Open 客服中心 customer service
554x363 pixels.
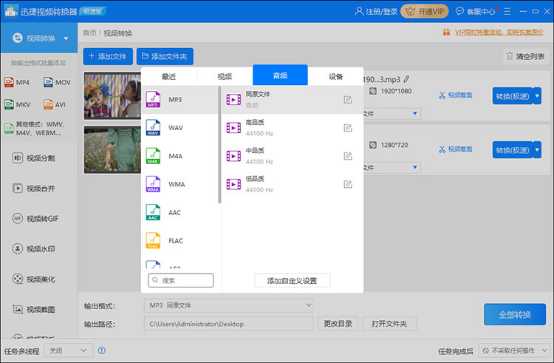(476, 12)
